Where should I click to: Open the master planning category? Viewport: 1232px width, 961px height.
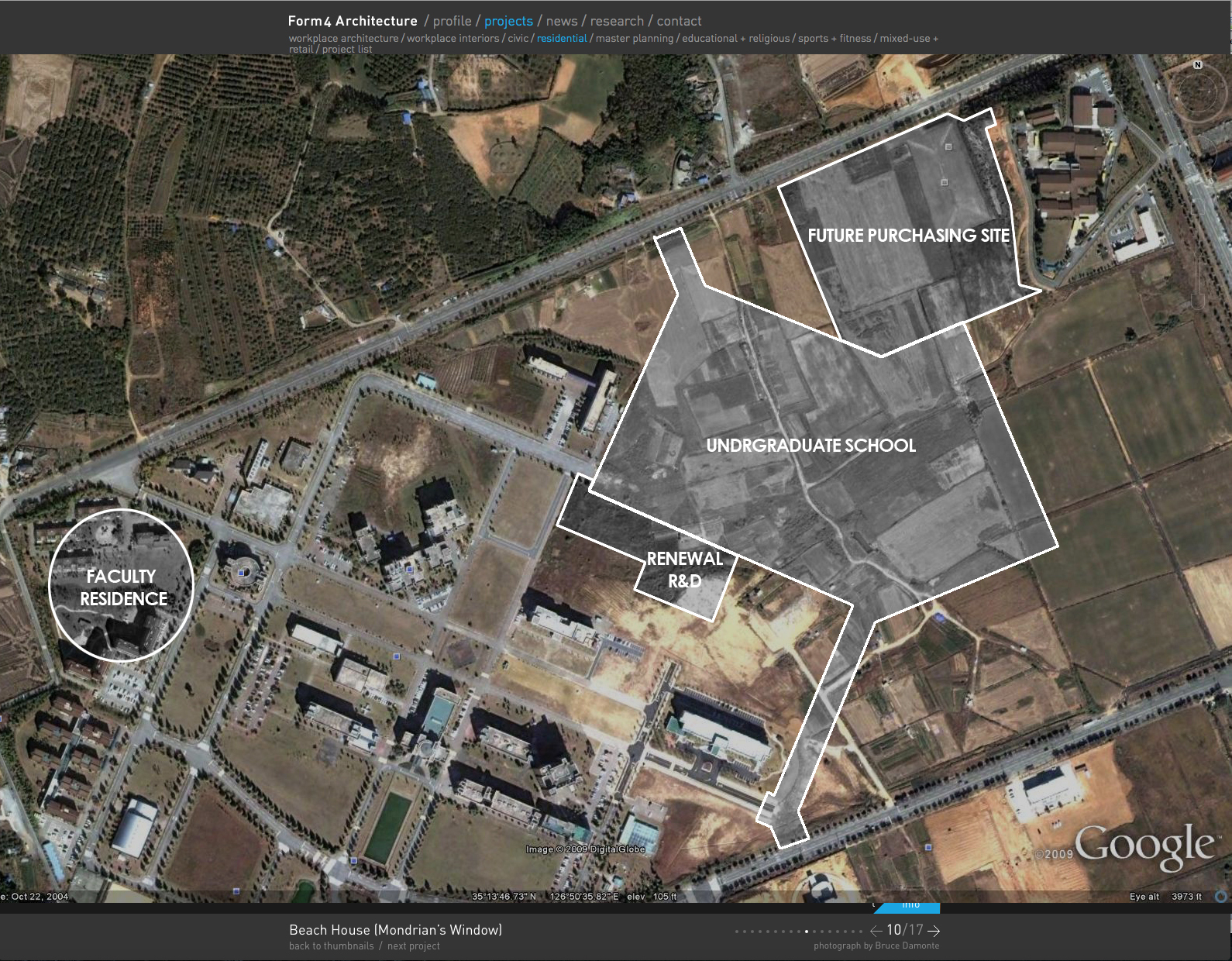pyautogui.click(x=635, y=39)
